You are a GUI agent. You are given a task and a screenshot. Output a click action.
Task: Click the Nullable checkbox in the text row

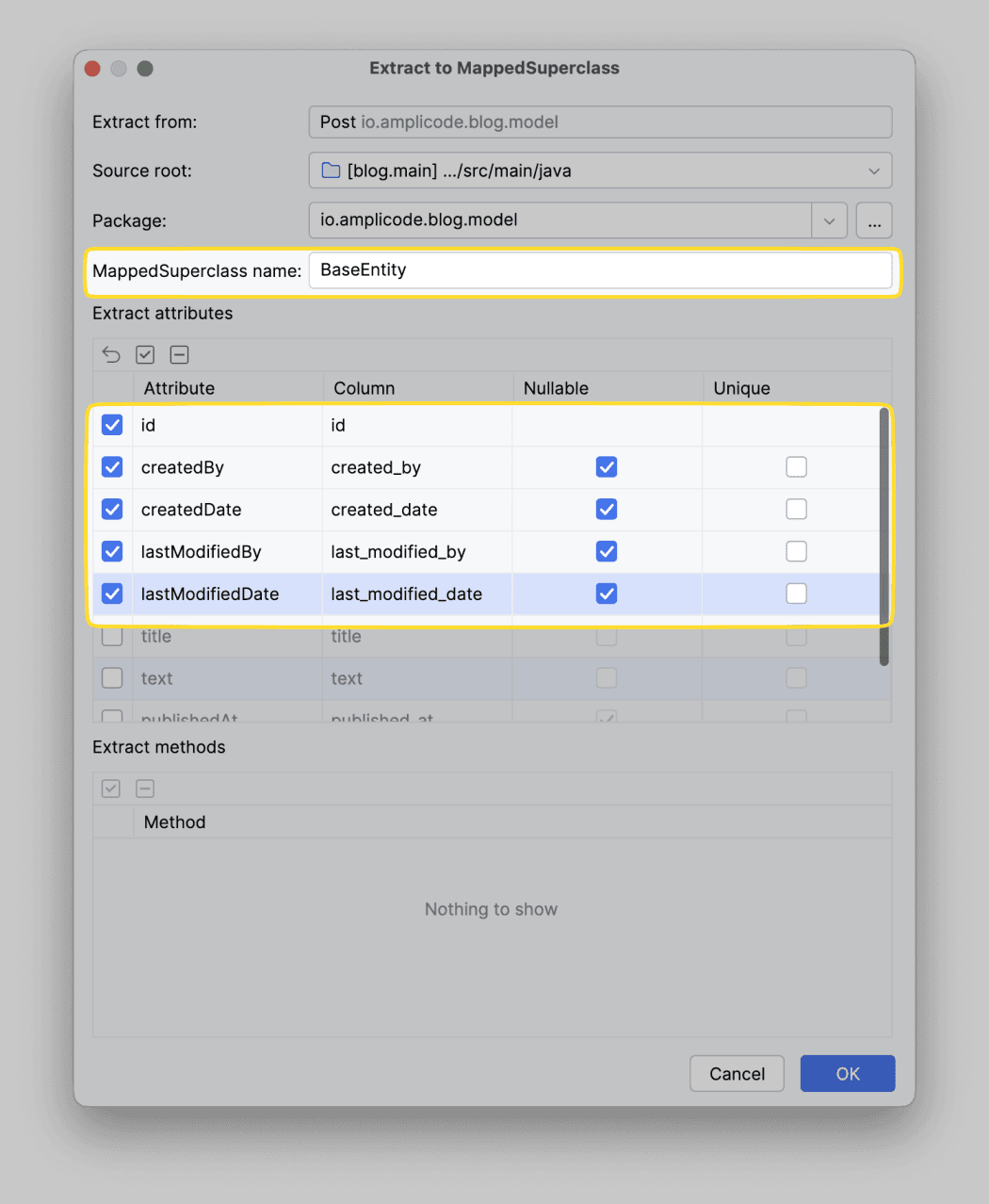click(x=607, y=678)
